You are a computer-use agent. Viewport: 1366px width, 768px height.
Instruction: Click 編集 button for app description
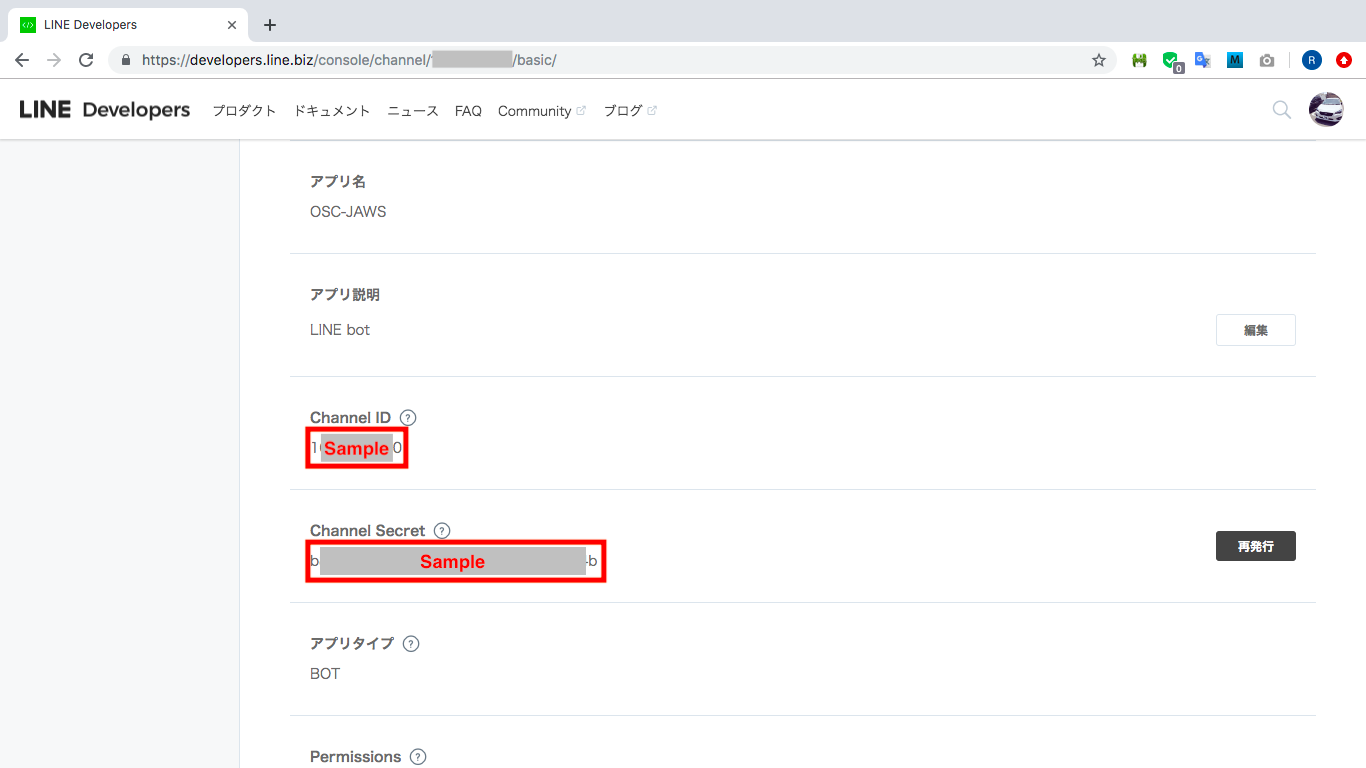point(1255,330)
